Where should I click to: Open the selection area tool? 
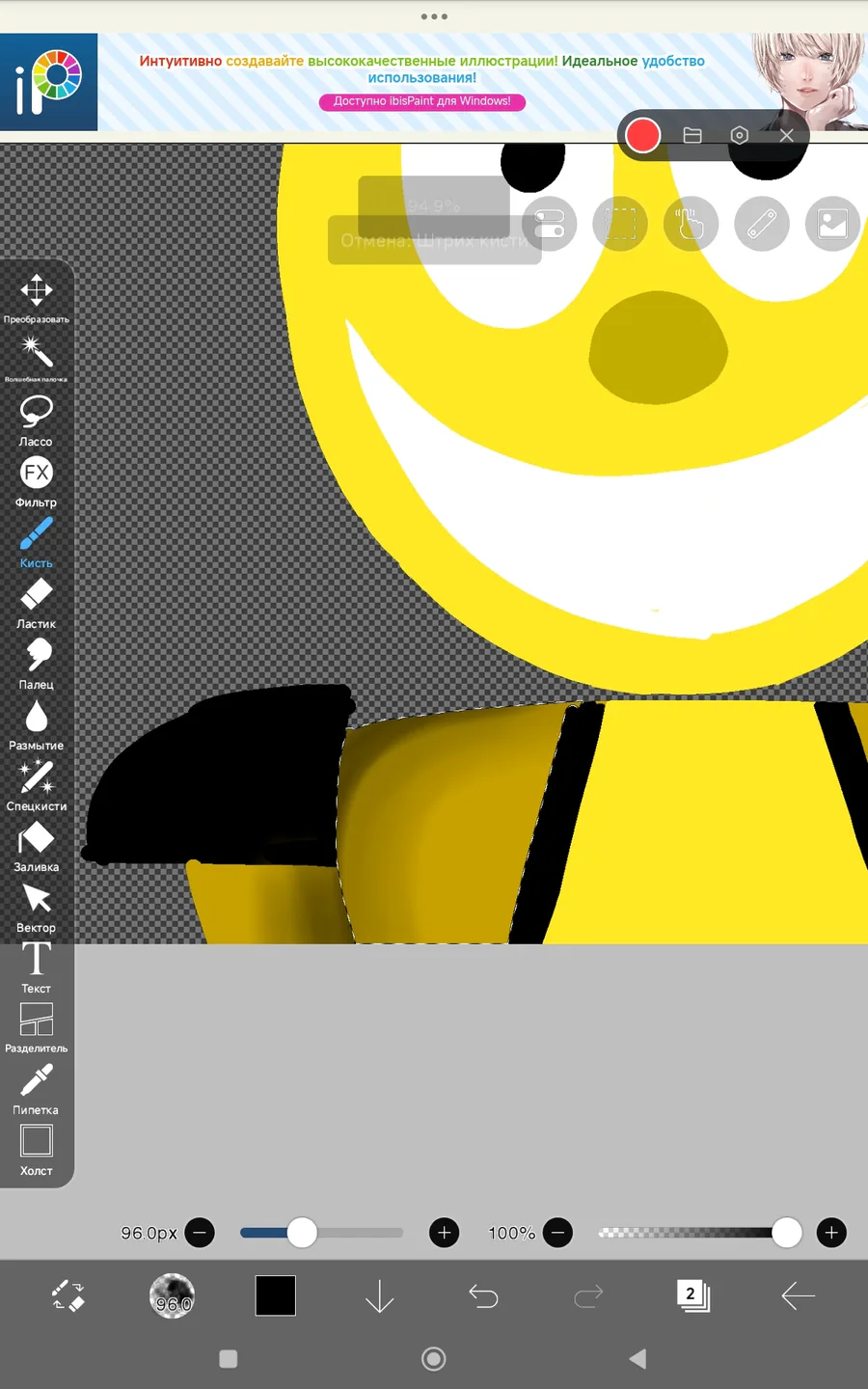point(620,224)
